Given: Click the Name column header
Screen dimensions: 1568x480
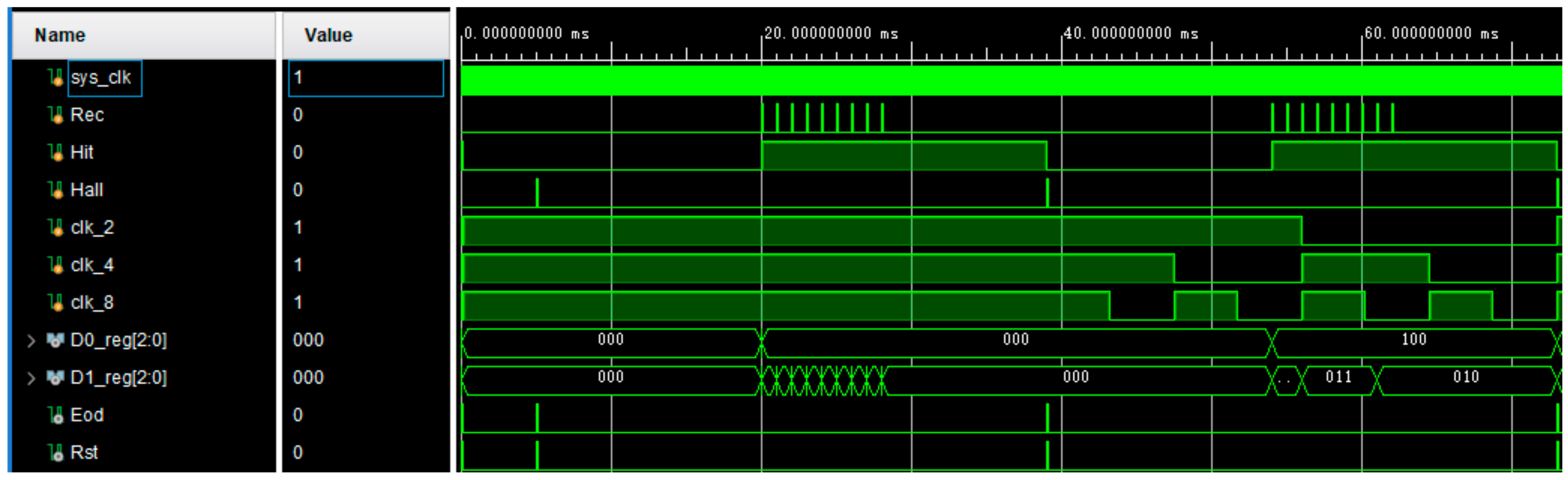Looking at the screenshot, I should (144, 35).
